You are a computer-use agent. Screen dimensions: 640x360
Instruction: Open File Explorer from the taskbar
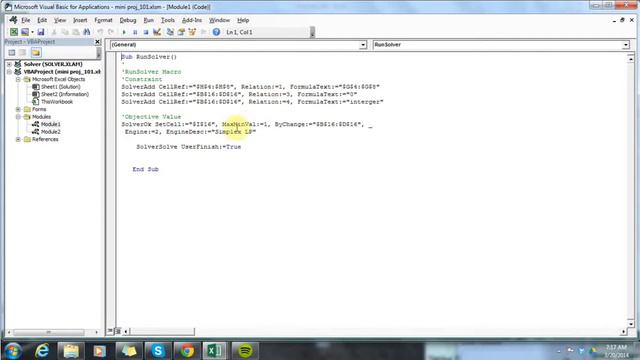click(x=71, y=351)
